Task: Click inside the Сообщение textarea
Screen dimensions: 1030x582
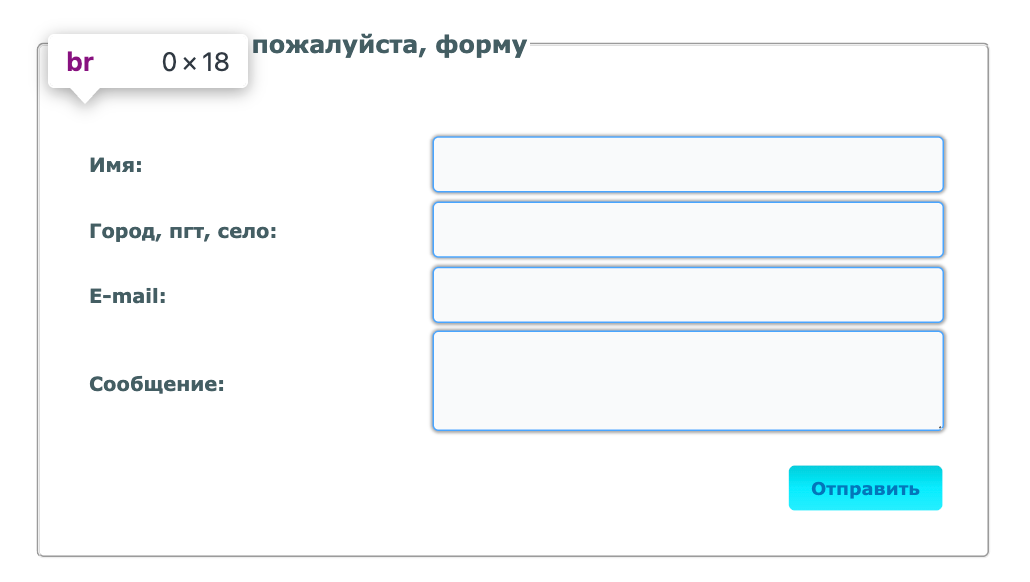Action: [x=687, y=380]
